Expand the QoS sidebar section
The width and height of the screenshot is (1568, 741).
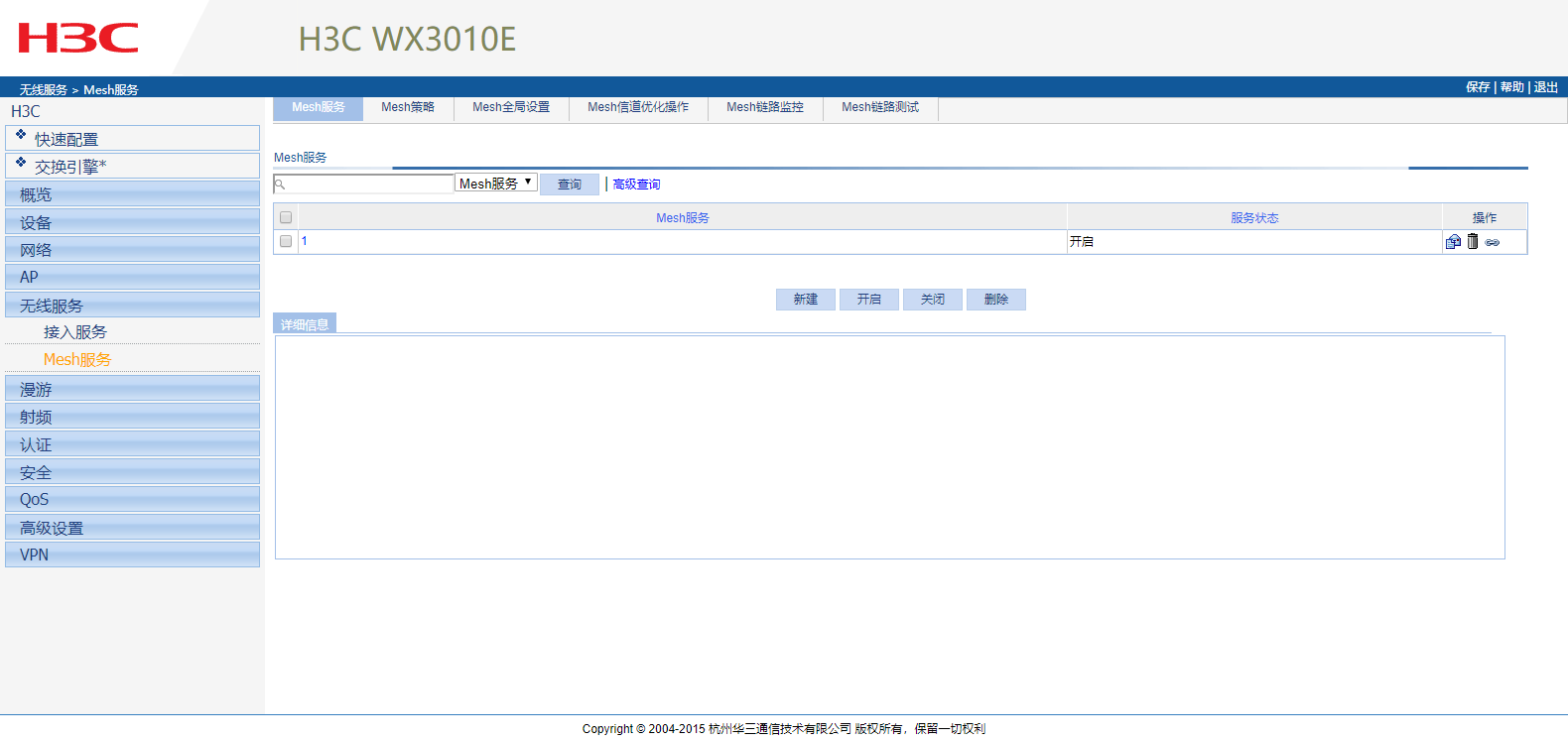pyautogui.click(x=132, y=499)
